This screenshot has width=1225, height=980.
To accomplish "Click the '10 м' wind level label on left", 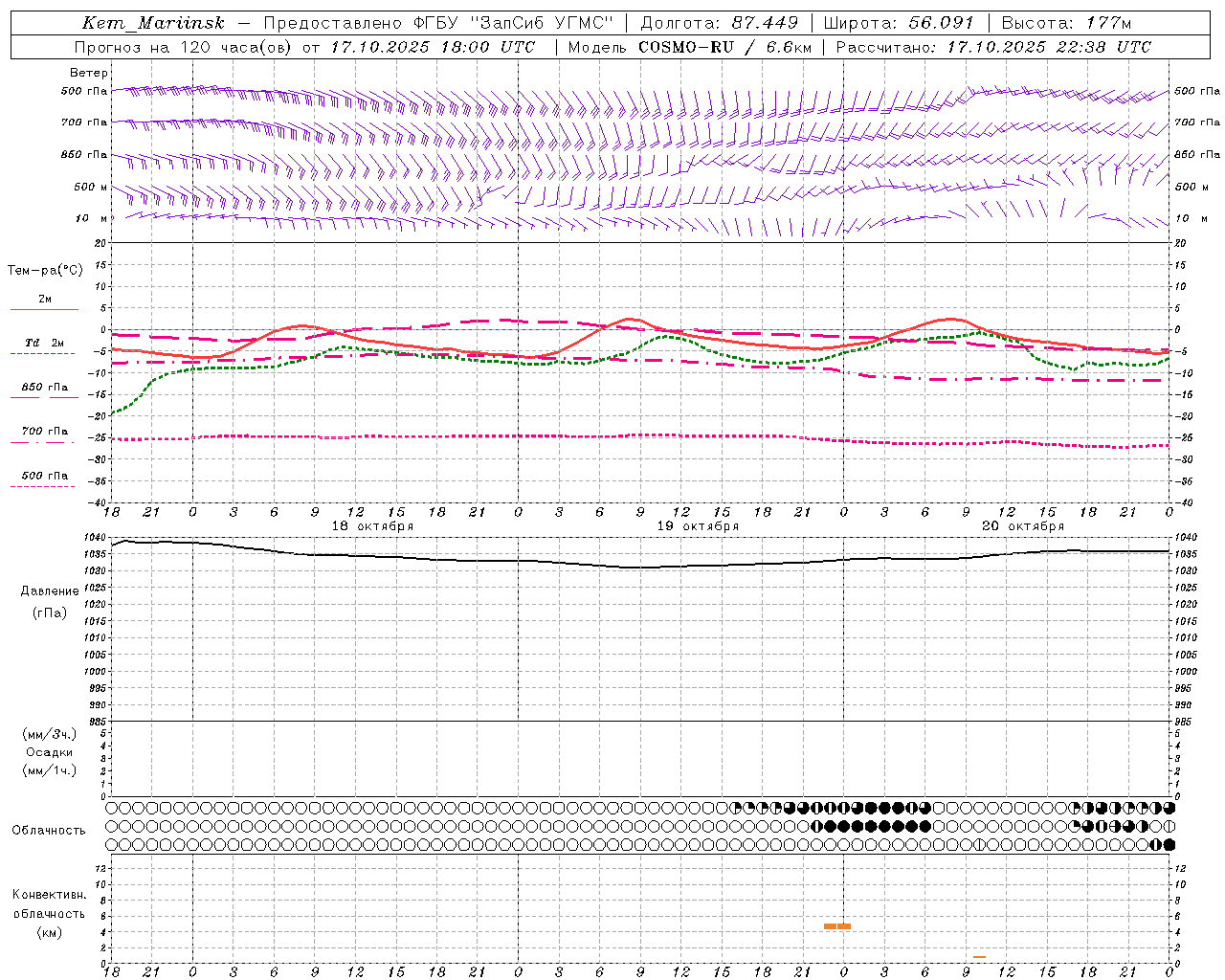I will pyautogui.click(x=91, y=218).
